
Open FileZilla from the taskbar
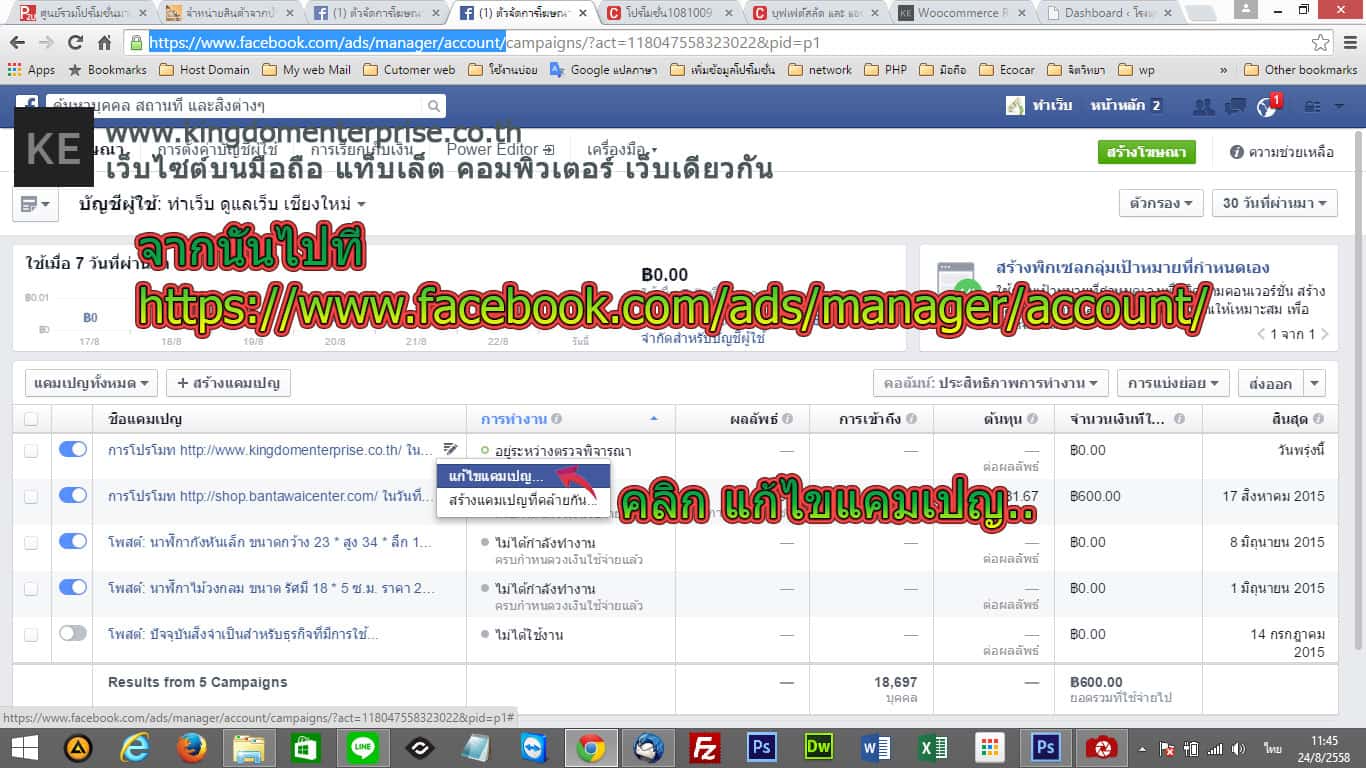tap(707, 747)
